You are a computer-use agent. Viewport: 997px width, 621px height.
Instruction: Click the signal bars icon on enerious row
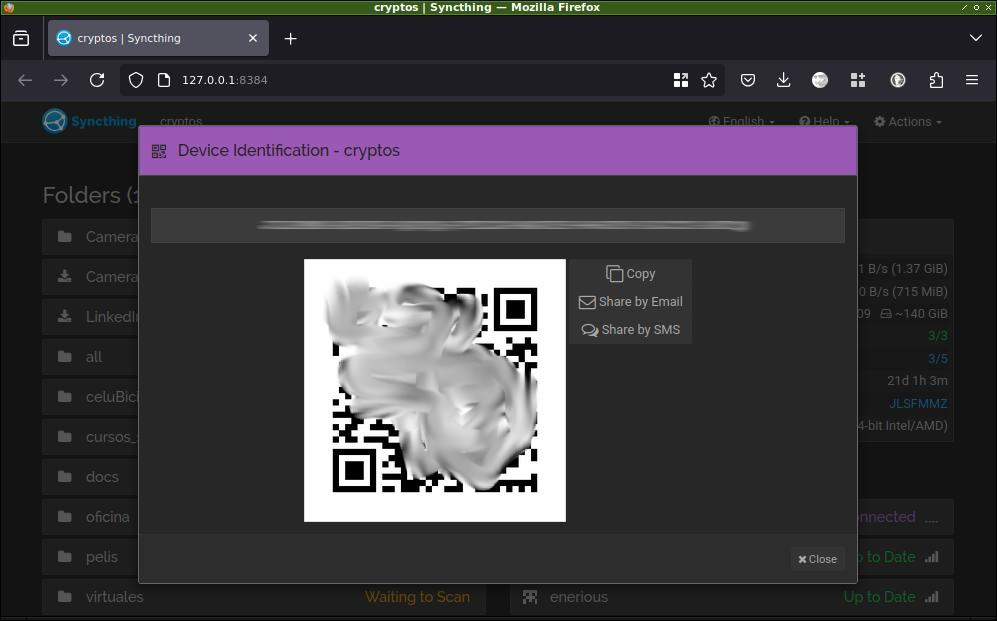coord(932,597)
